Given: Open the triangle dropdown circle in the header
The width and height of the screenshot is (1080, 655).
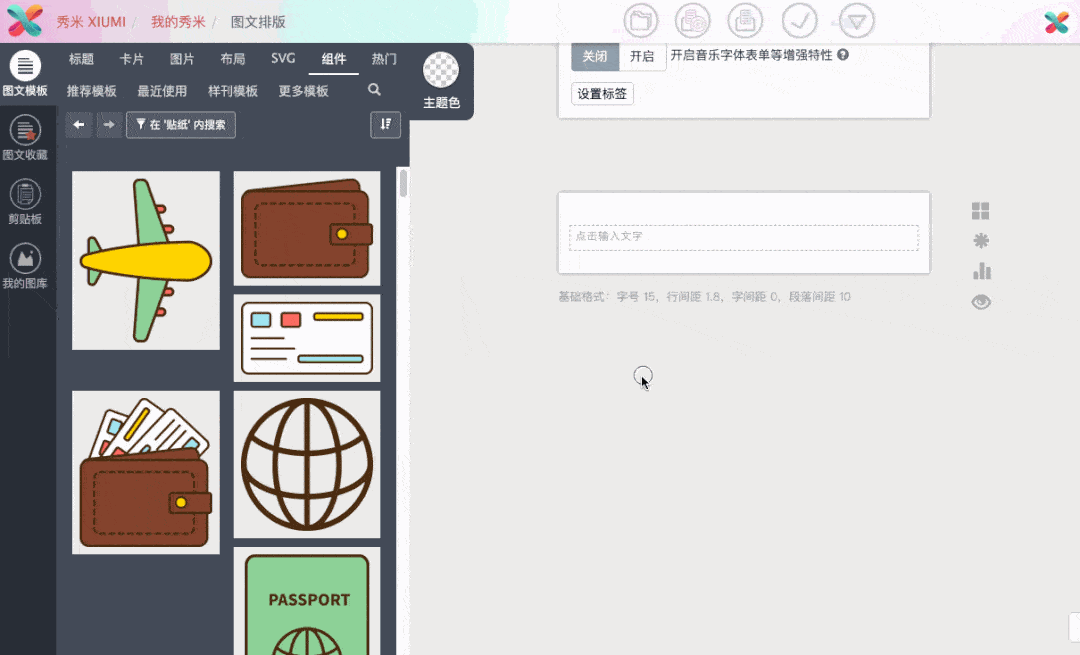Looking at the screenshot, I should [x=857, y=21].
